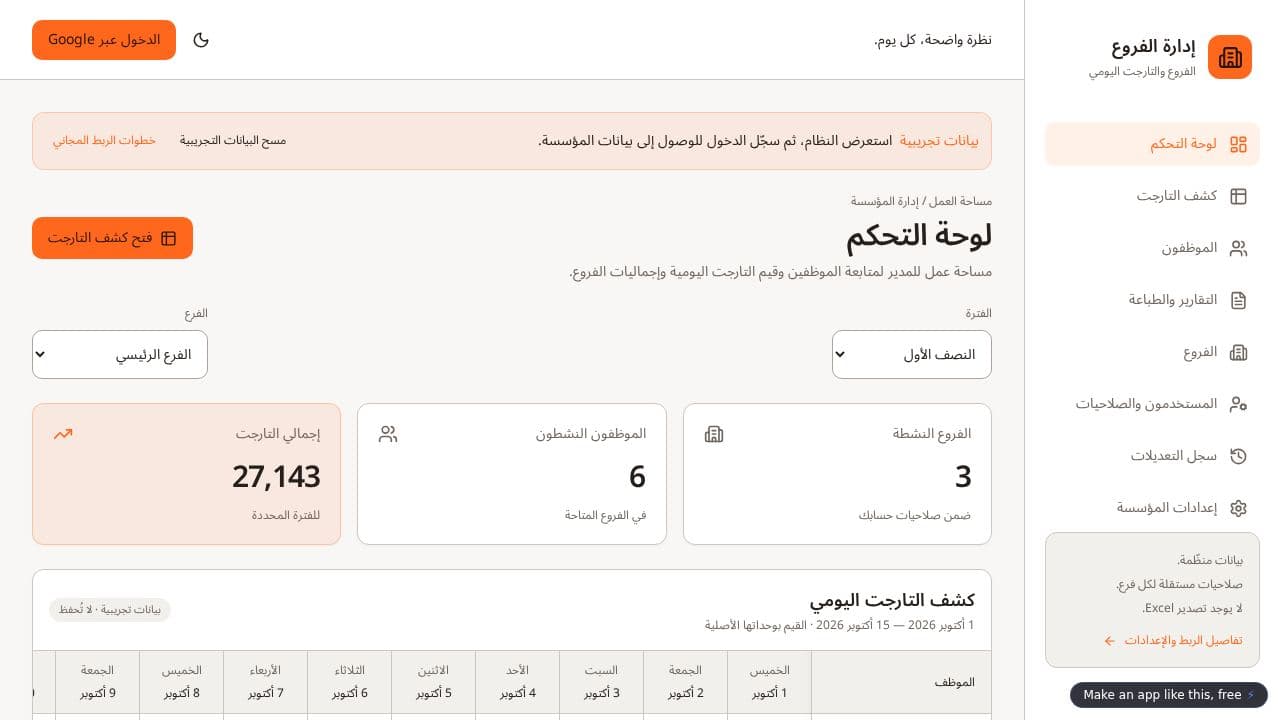Image resolution: width=1280 pixels, height=720 pixels.
Task: Click building icon on الفروع النشطة card
Action: [x=714, y=434]
